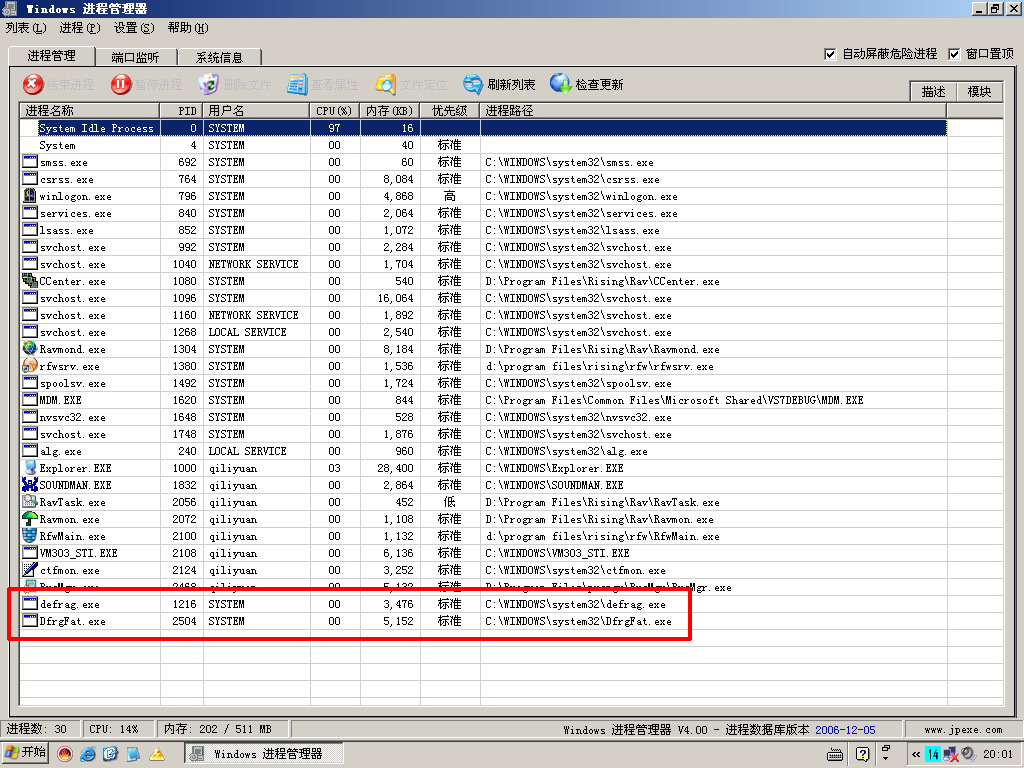Click the keyboard icon in the taskbar
This screenshot has height=768, width=1024.
click(x=835, y=754)
